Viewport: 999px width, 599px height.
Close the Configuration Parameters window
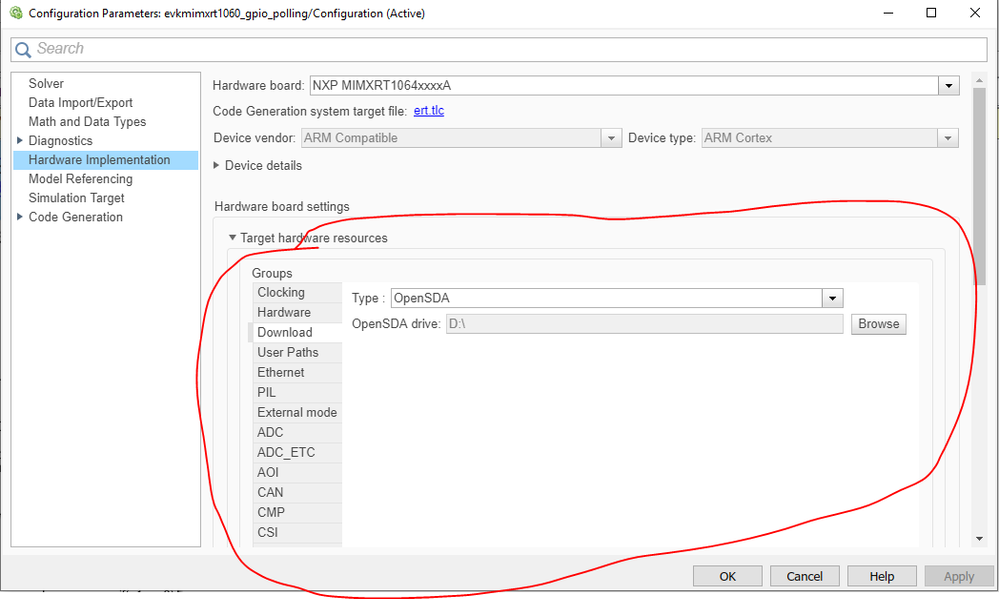pyautogui.click(x=974, y=13)
